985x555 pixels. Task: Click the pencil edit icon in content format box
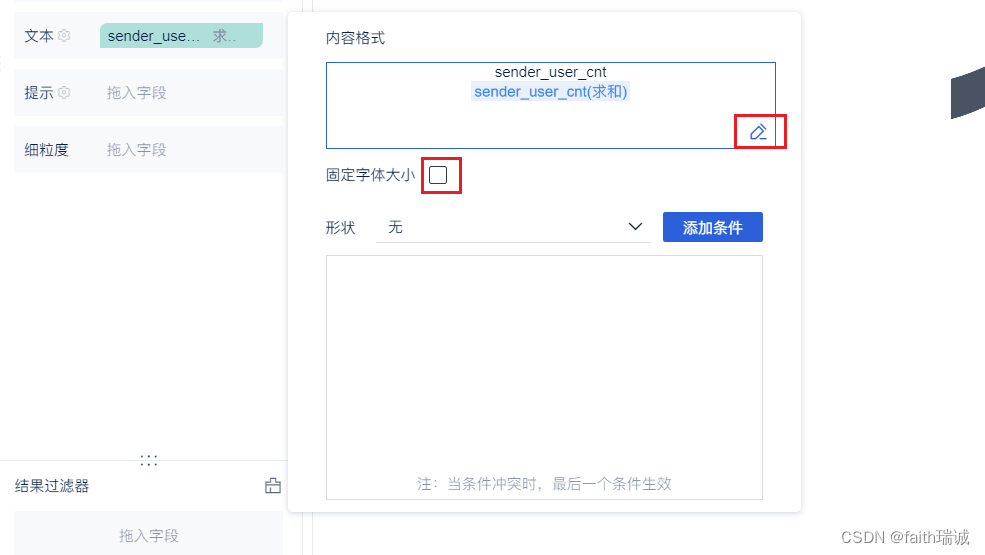pos(759,132)
